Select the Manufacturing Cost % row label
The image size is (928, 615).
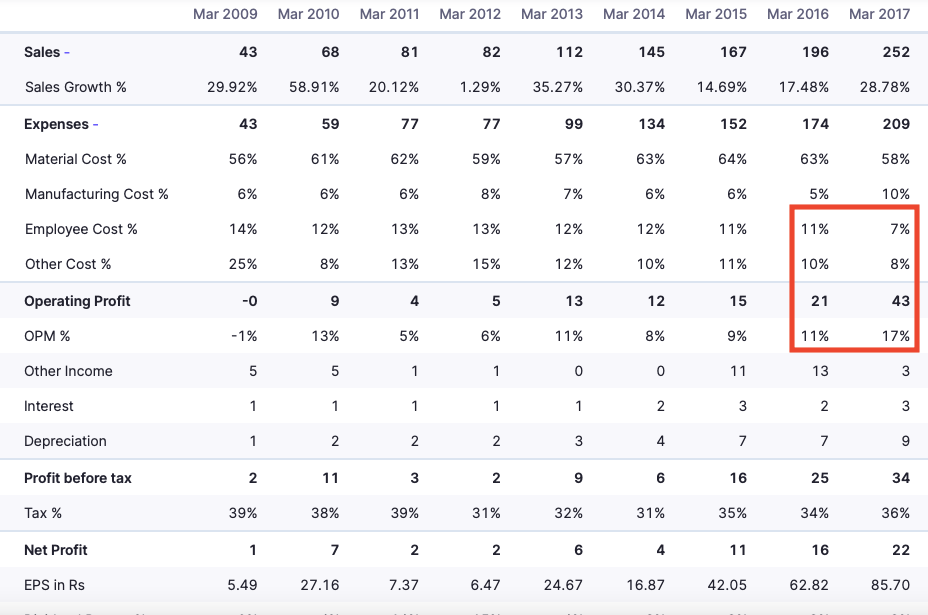click(x=97, y=194)
